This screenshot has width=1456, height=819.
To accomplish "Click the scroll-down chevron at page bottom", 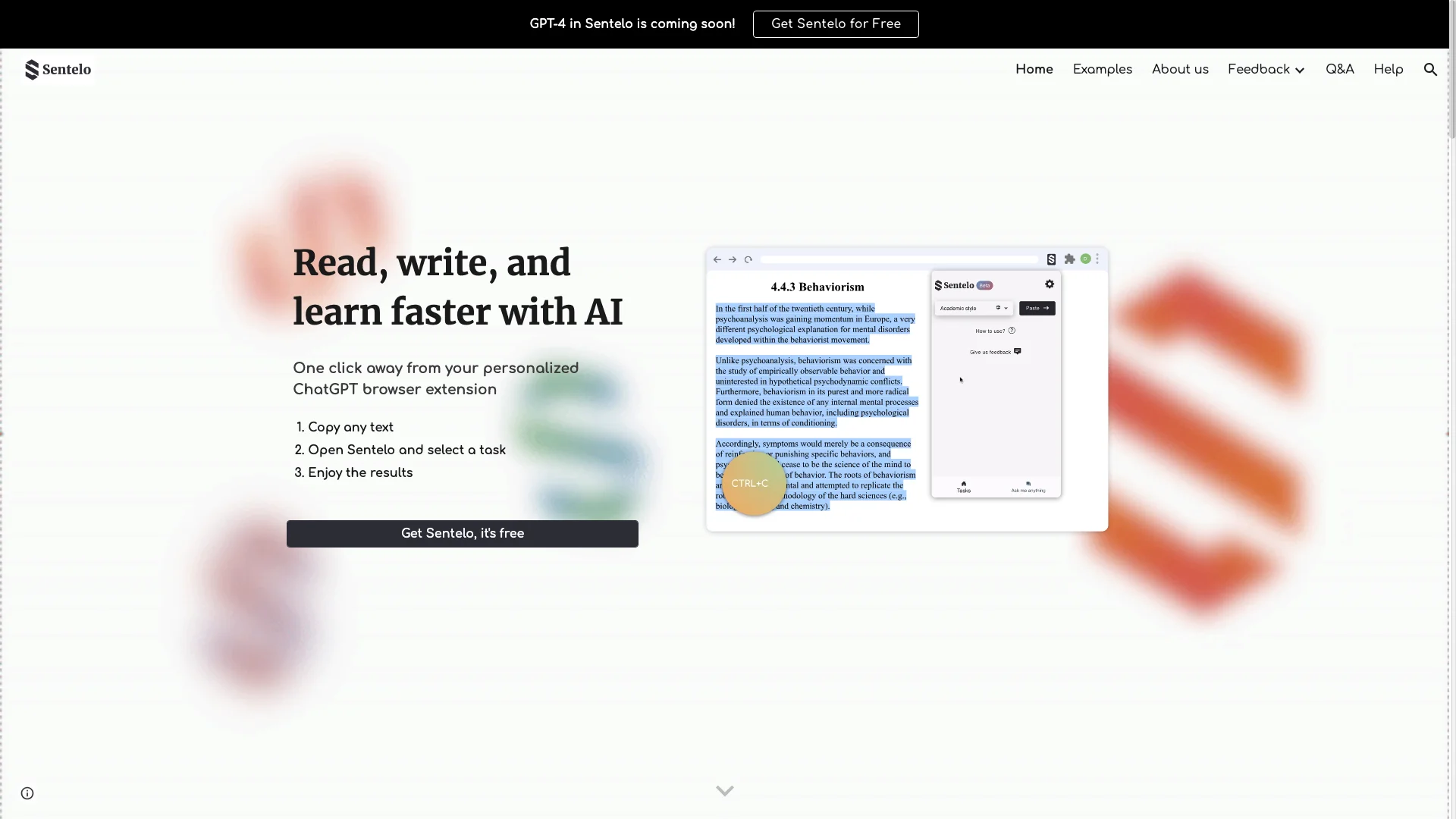I will click(725, 791).
